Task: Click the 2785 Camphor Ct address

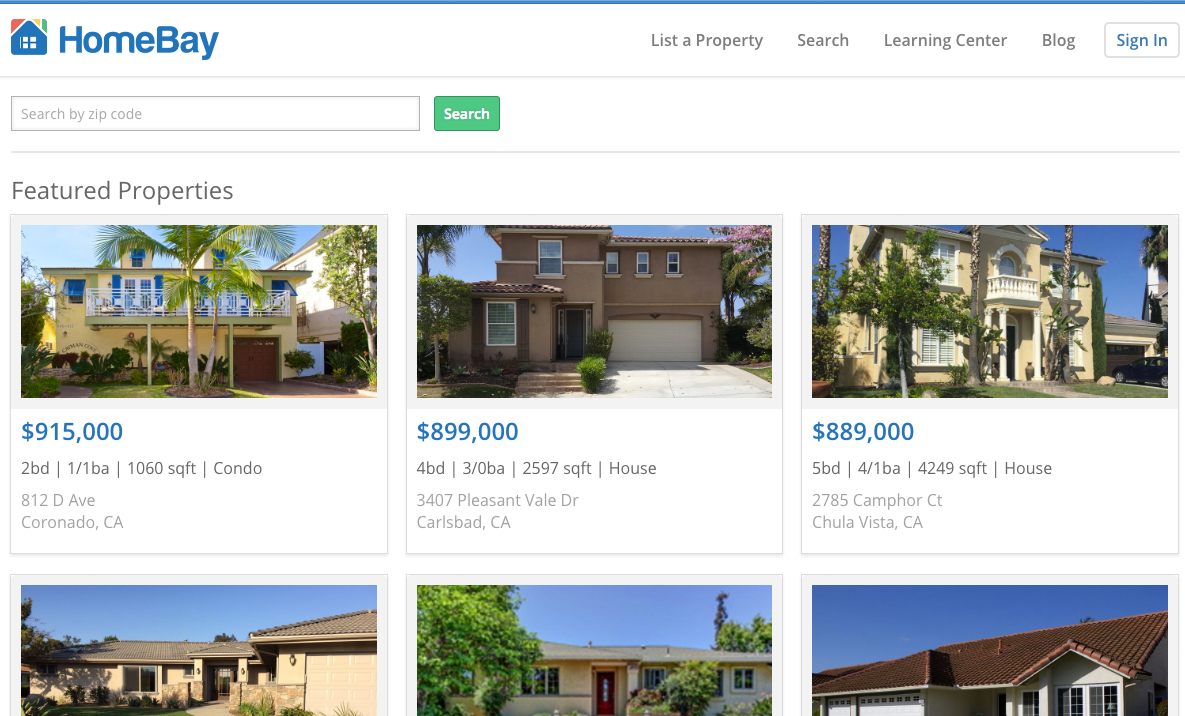Action: pyautogui.click(x=877, y=501)
